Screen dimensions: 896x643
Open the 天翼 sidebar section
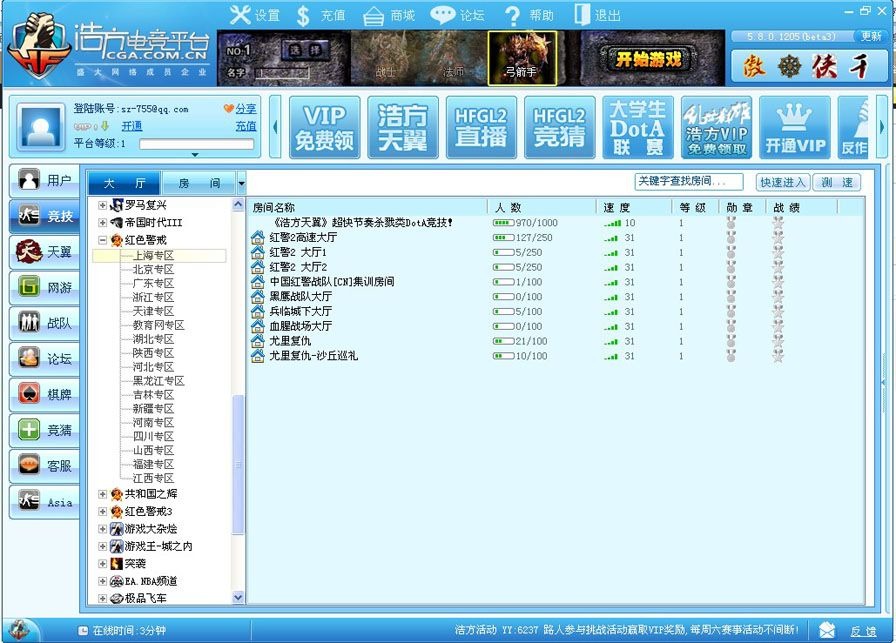click(x=45, y=252)
